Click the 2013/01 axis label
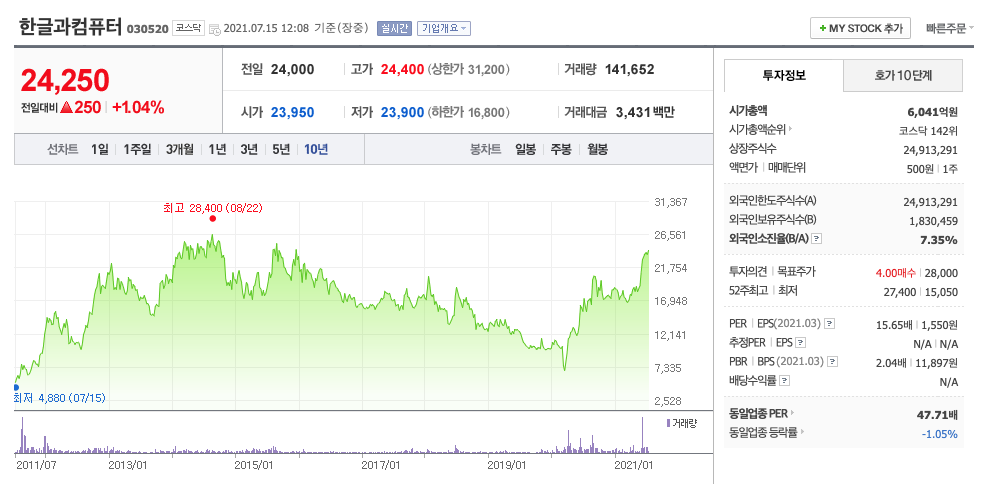 click(x=127, y=465)
